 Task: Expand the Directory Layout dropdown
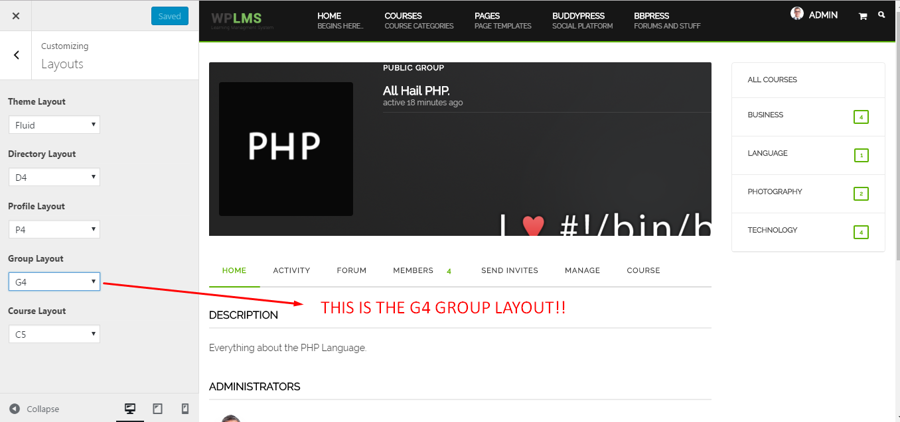click(54, 177)
